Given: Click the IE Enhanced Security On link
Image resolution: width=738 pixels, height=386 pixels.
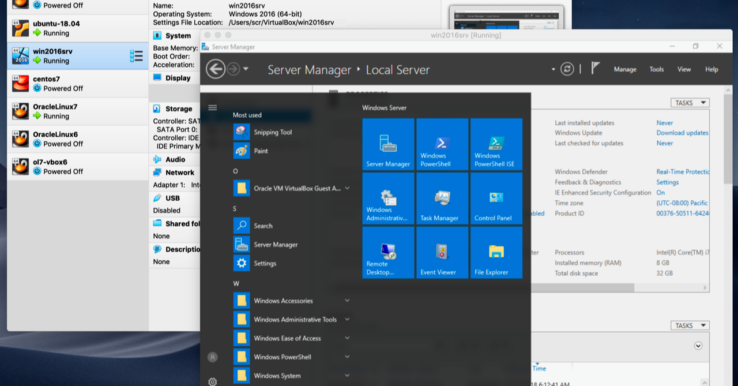Looking at the screenshot, I should point(661,193).
